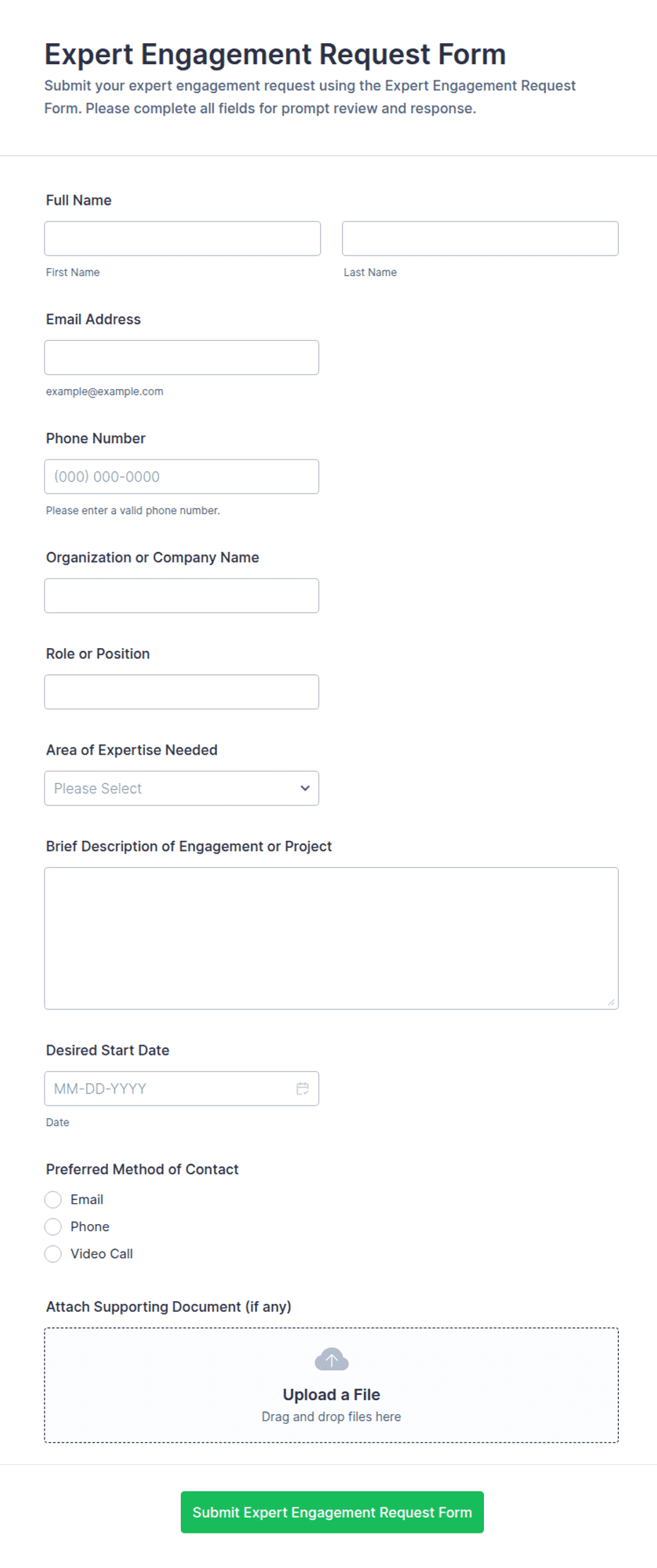Open the Area of Expertise Needed dropdown
The height and width of the screenshot is (1568, 657).
coord(182,788)
